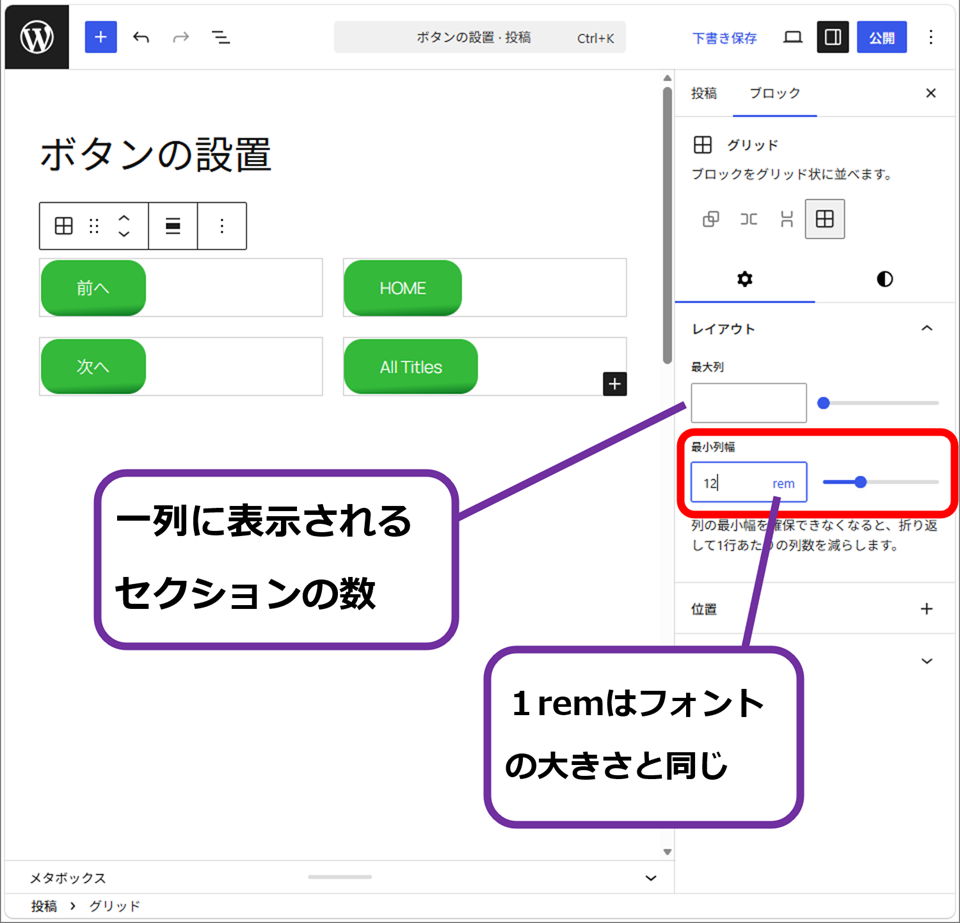Click the All Titles button
960x923 pixels.
tap(411, 366)
